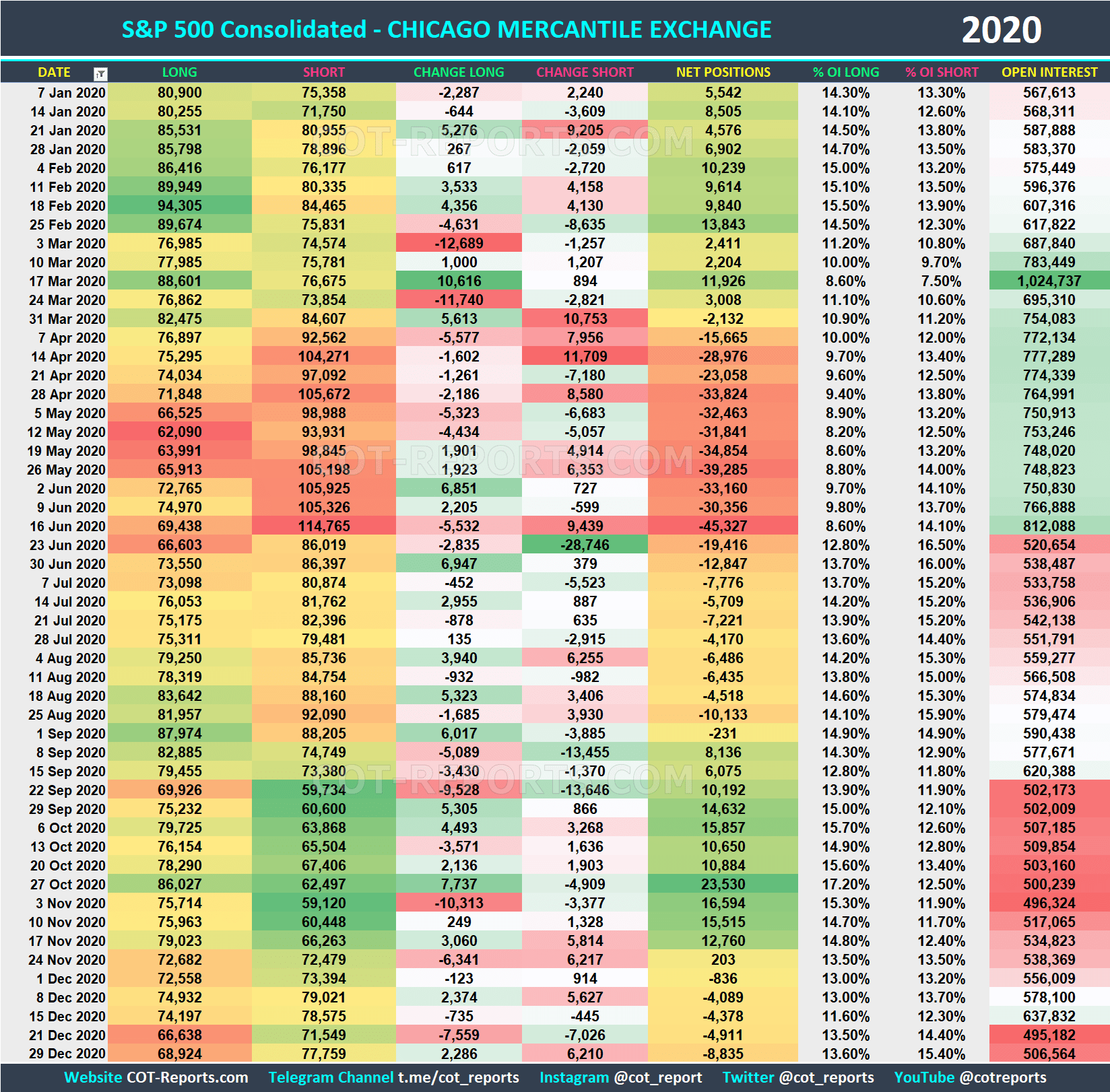Select the SHORT column header

tap(323, 72)
